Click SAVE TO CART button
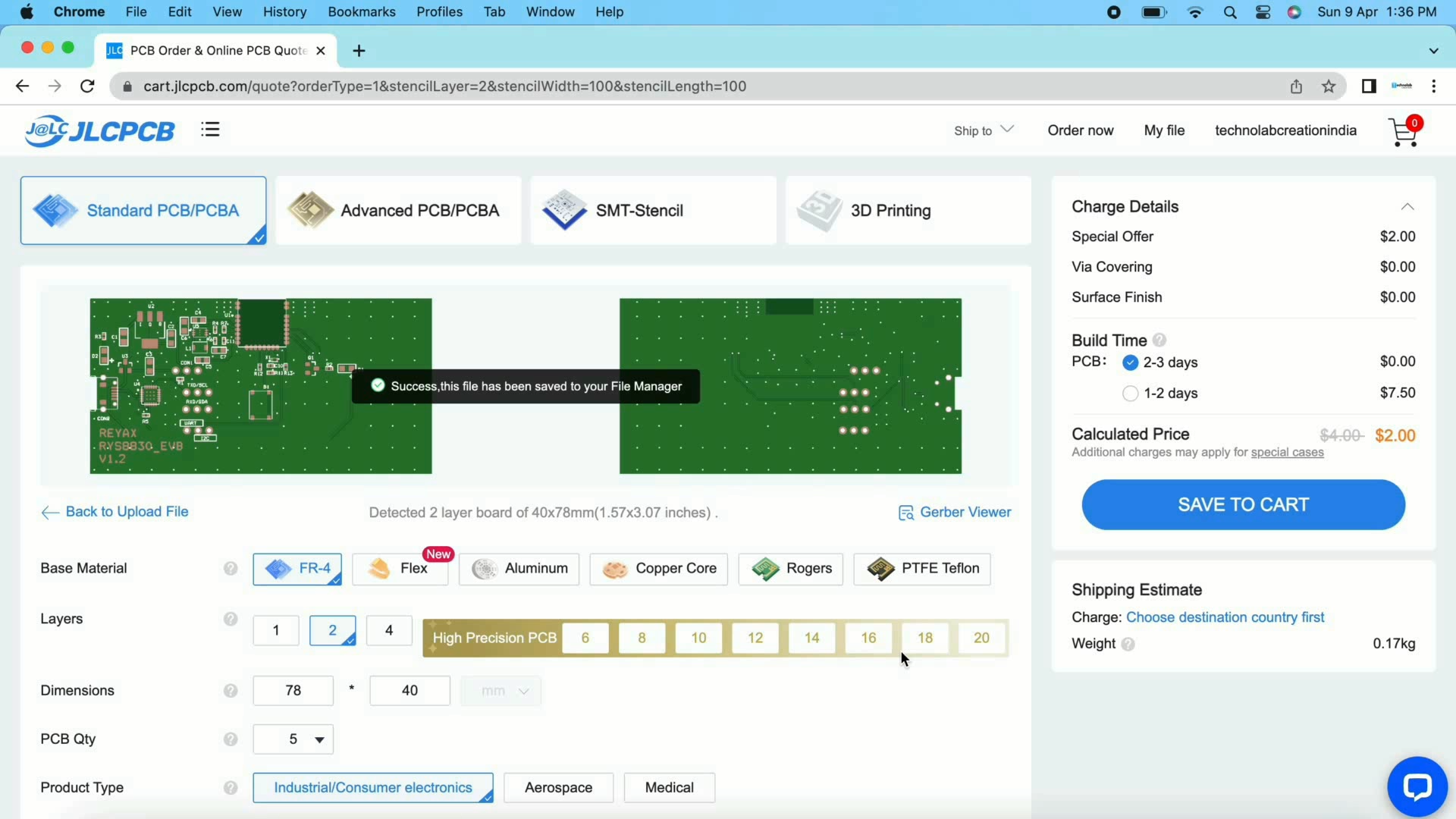The width and height of the screenshot is (1456, 819). point(1243,505)
